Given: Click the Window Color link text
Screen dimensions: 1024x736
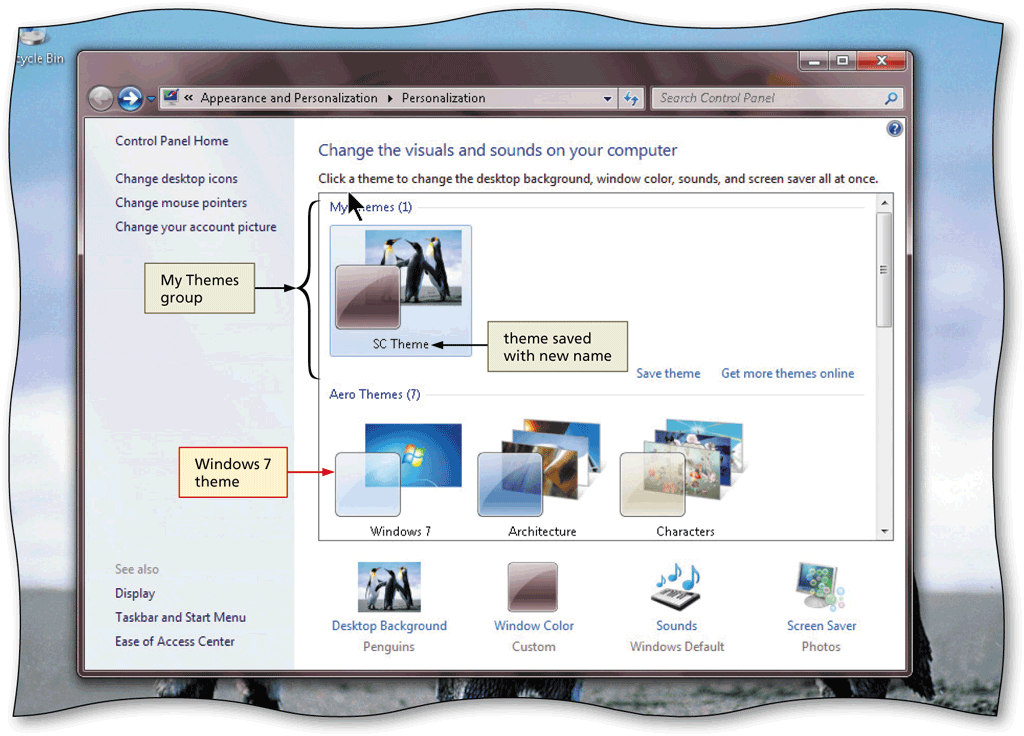Looking at the screenshot, I should click(534, 626).
